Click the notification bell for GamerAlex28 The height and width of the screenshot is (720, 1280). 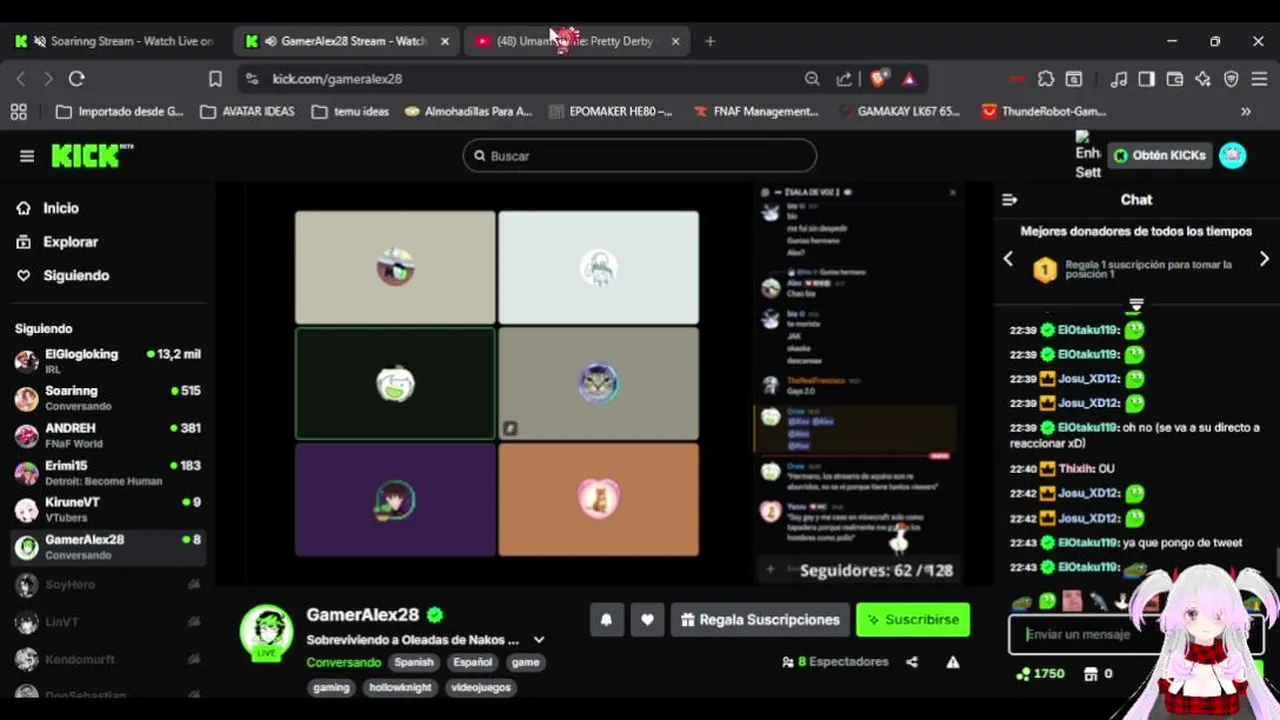tap(606, 620)
